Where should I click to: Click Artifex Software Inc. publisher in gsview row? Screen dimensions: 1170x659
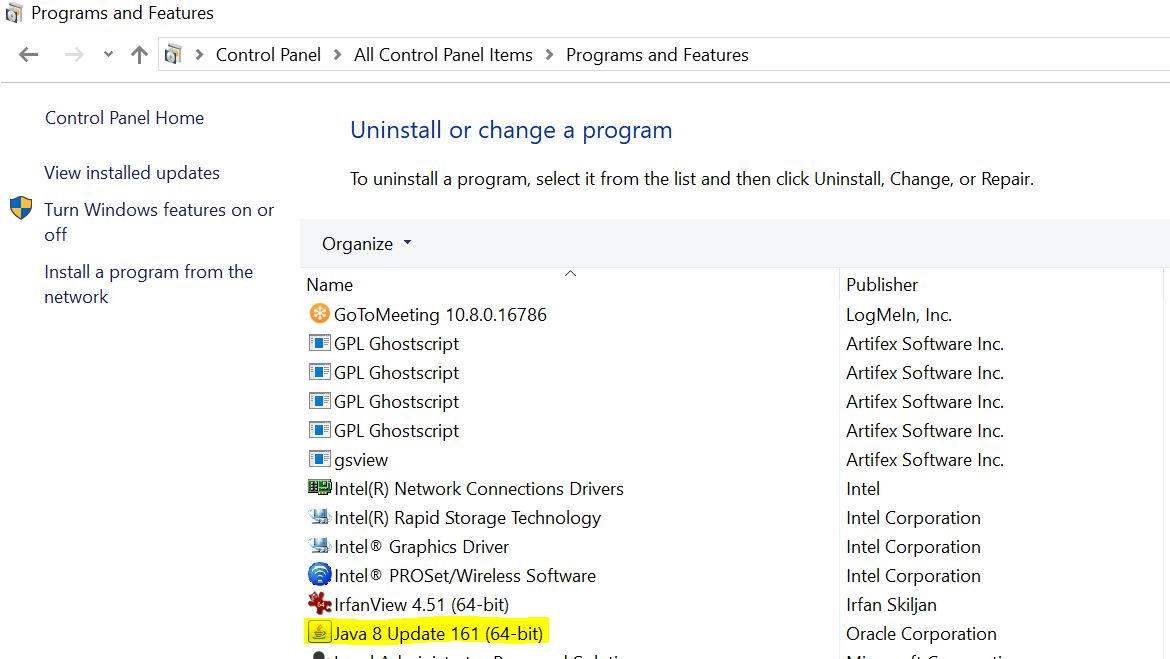point(925,460)
